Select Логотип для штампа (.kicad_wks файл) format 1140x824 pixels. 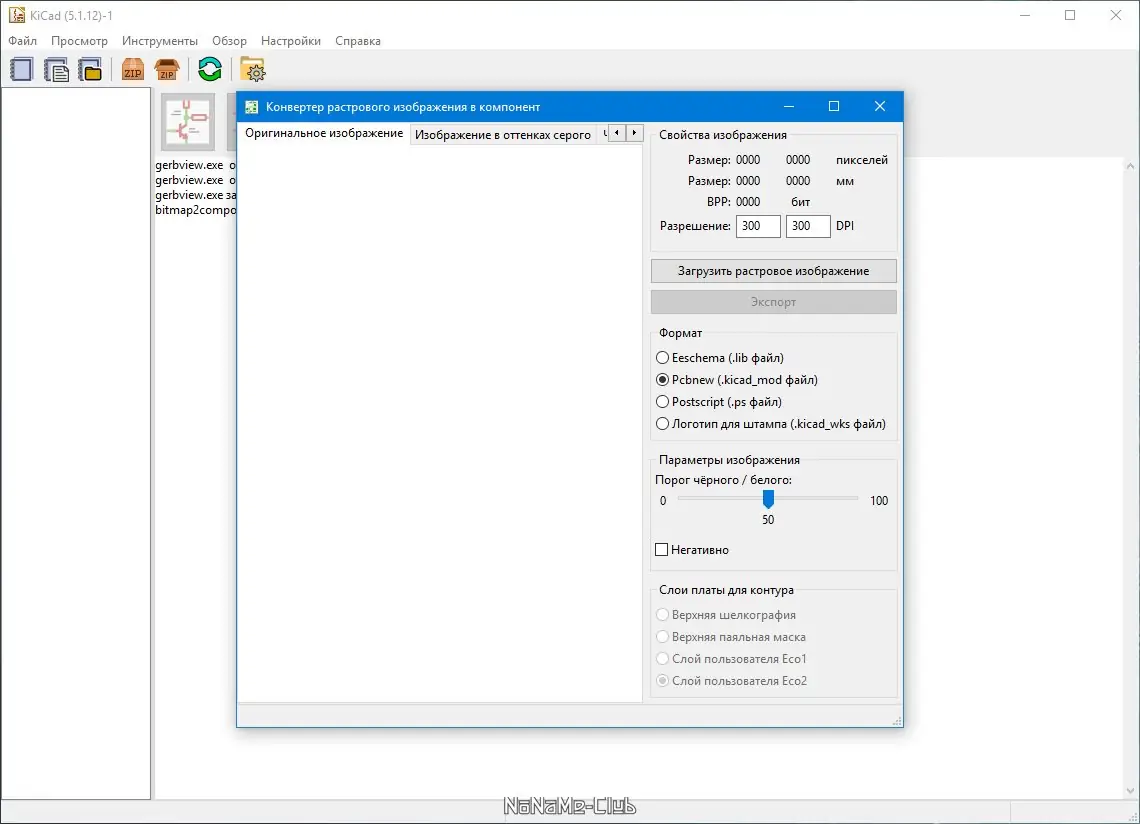(x=771, y=423)
